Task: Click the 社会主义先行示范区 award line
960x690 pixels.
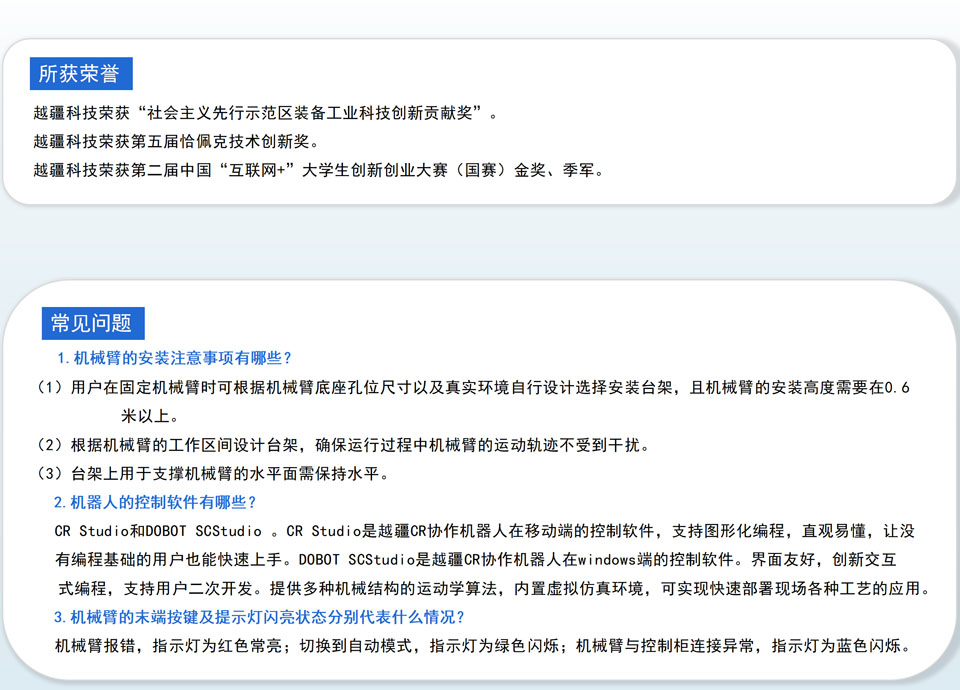Action: pos(265,113)
